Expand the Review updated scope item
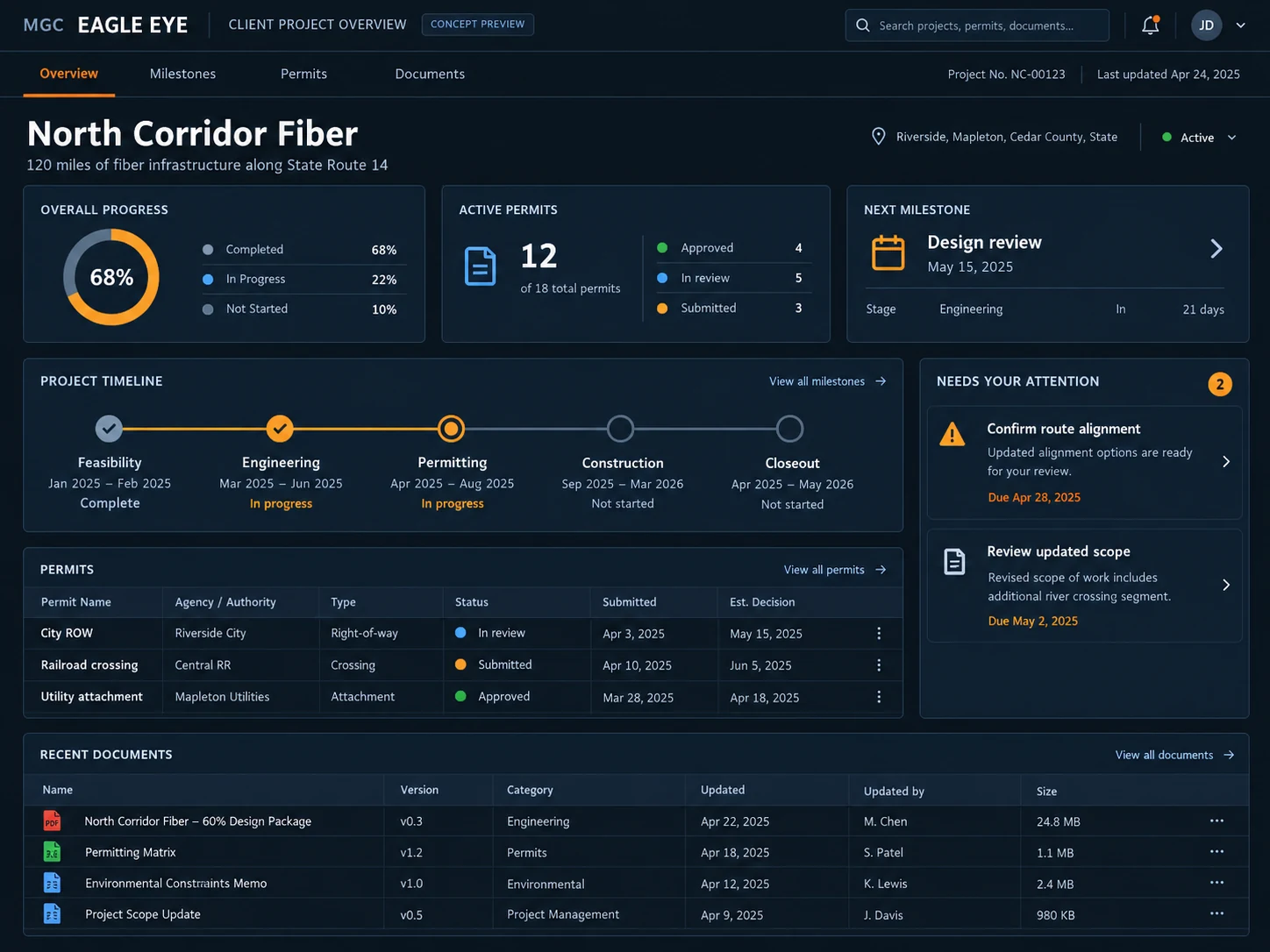Screen dimensions: 1270x952 point(1226,585)
